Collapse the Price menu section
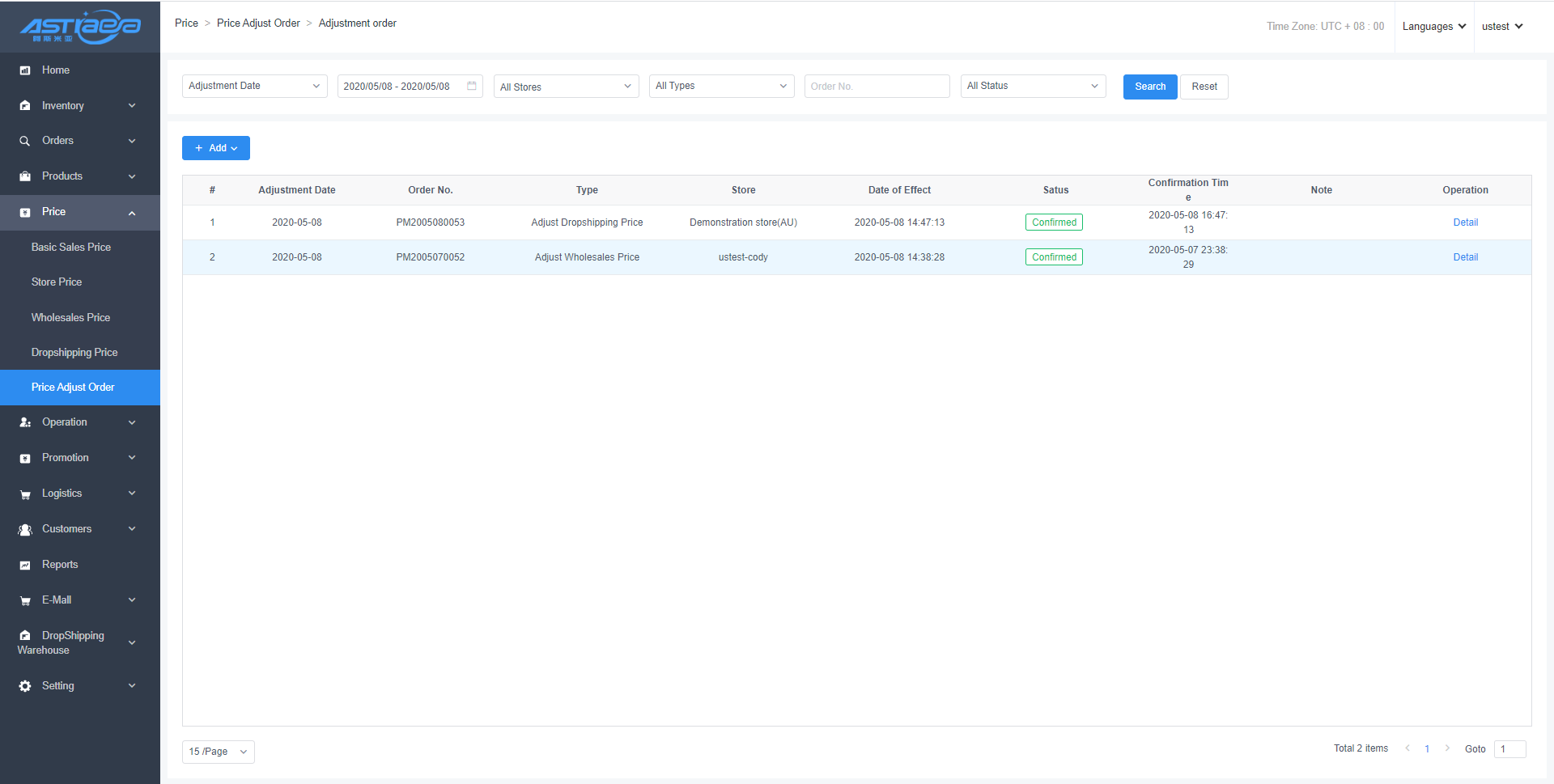The width and height of the screenshot is (1554, 784). [132, 213]
